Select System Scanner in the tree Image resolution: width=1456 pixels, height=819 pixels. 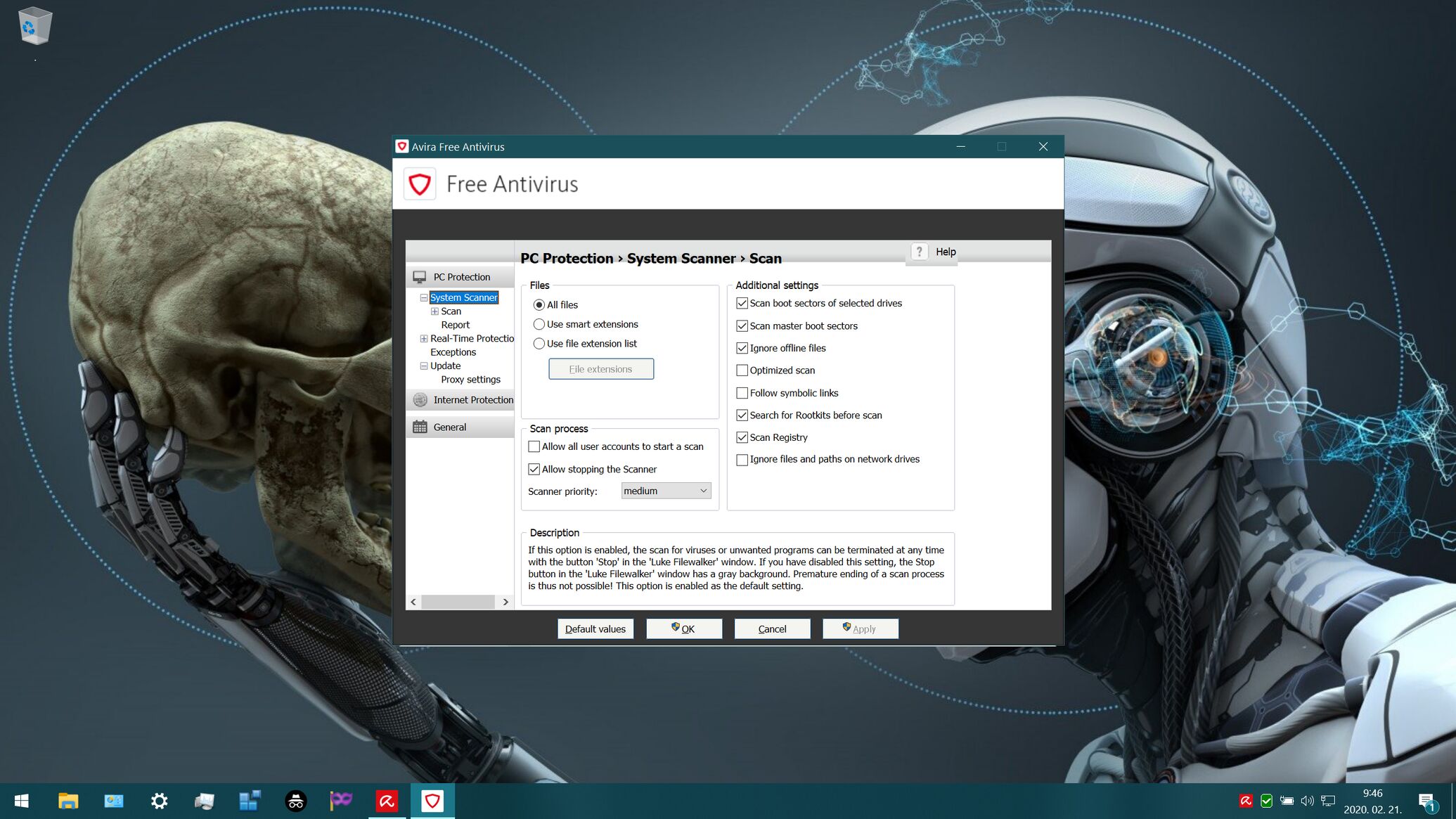click(463, 297)
